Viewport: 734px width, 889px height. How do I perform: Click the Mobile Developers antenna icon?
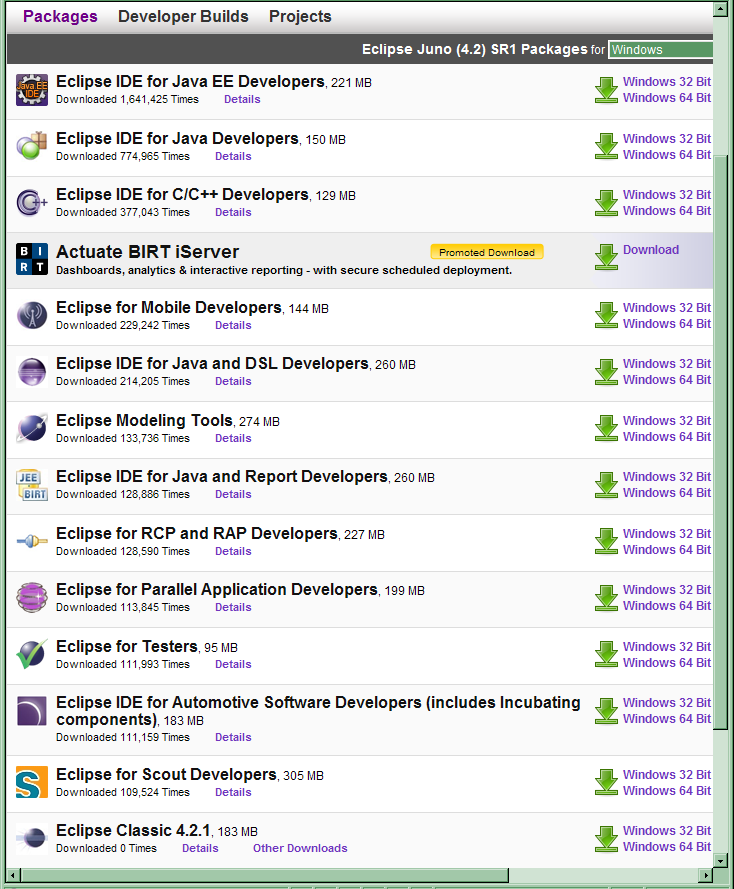point(32,315)
